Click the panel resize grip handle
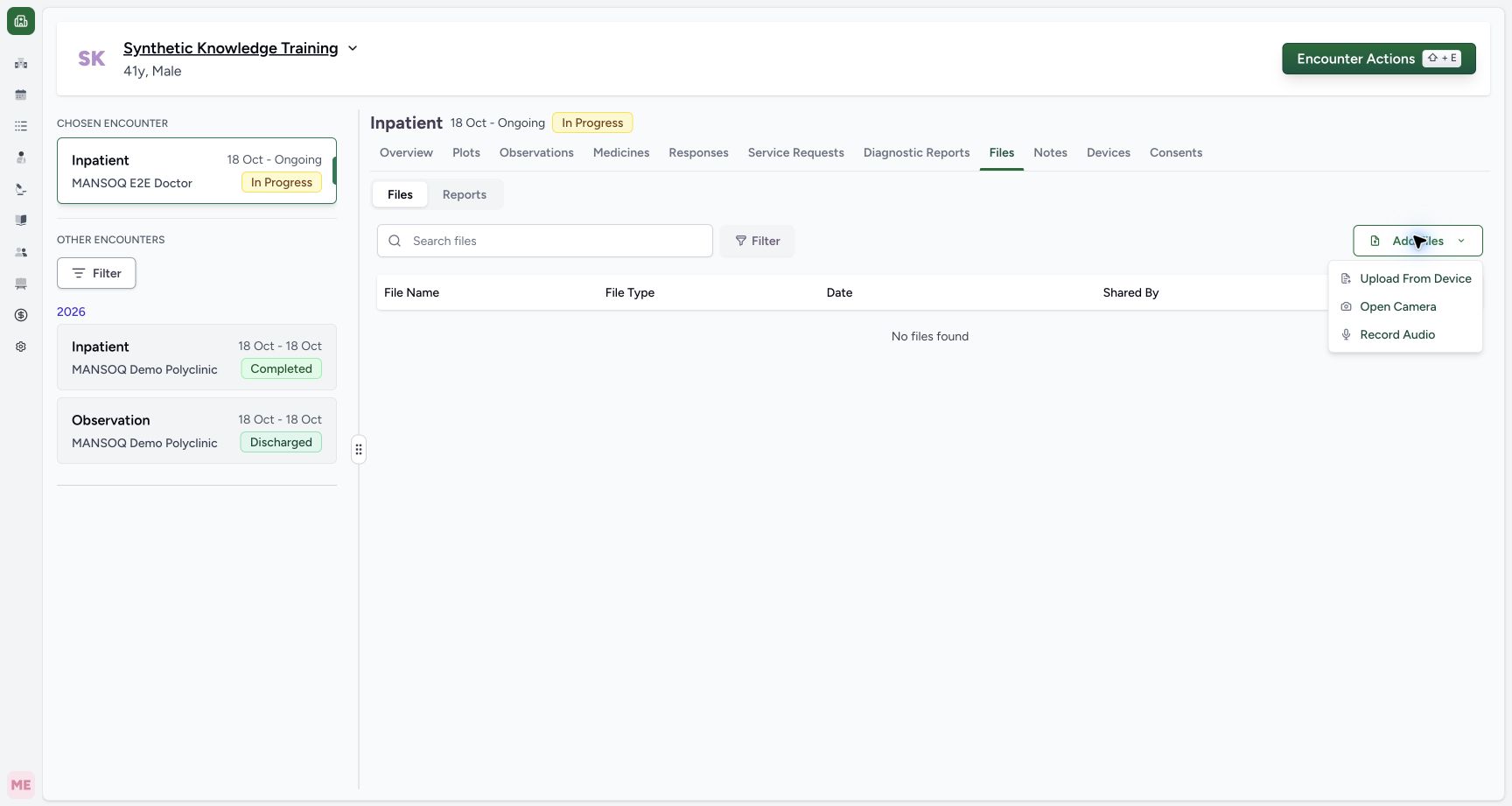 359,450
